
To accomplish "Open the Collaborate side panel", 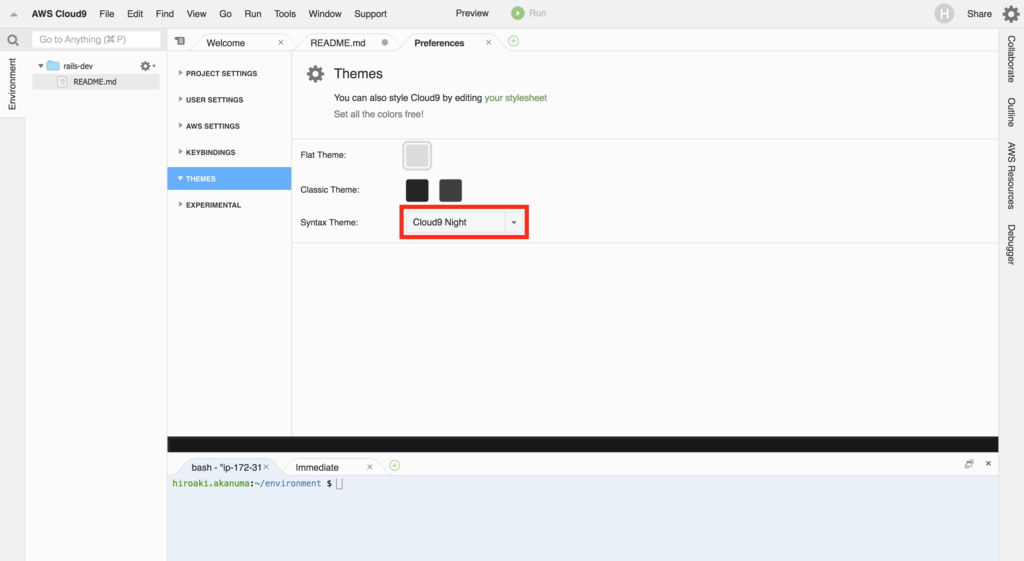I will 1011,59.
